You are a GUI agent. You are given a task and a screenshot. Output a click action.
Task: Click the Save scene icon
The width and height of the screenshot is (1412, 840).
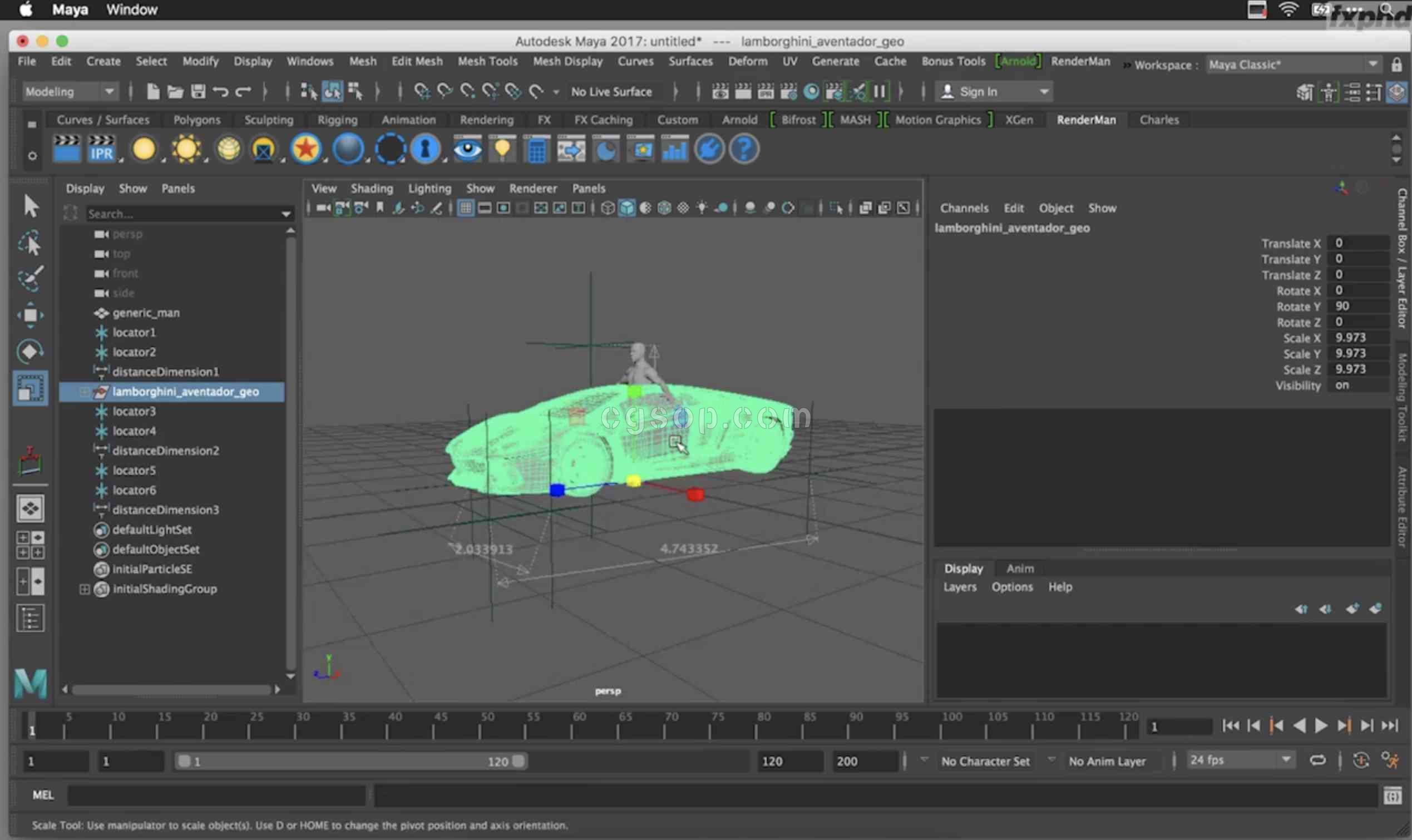coord(198,91)
